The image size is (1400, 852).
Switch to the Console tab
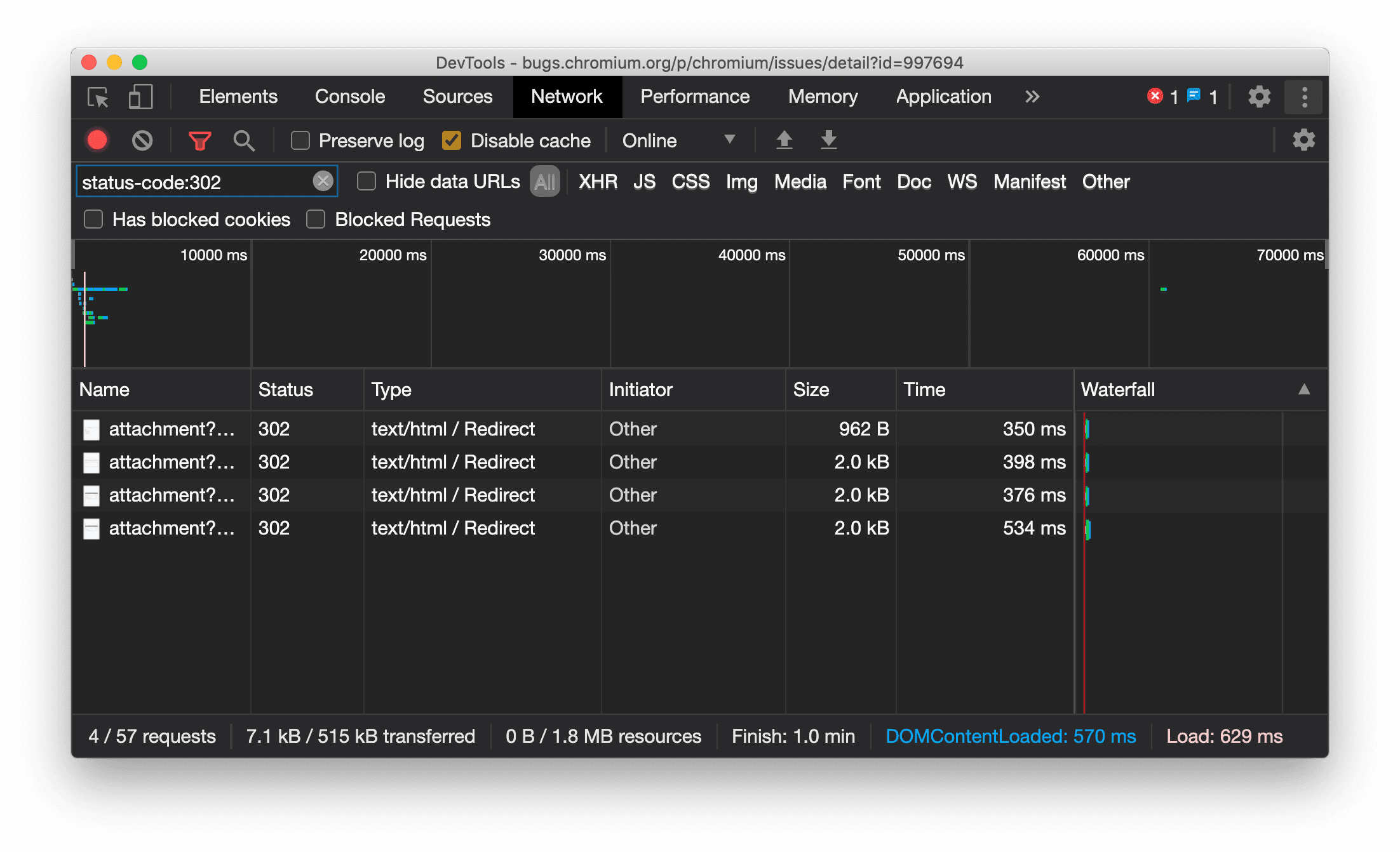tap(350, 97)
